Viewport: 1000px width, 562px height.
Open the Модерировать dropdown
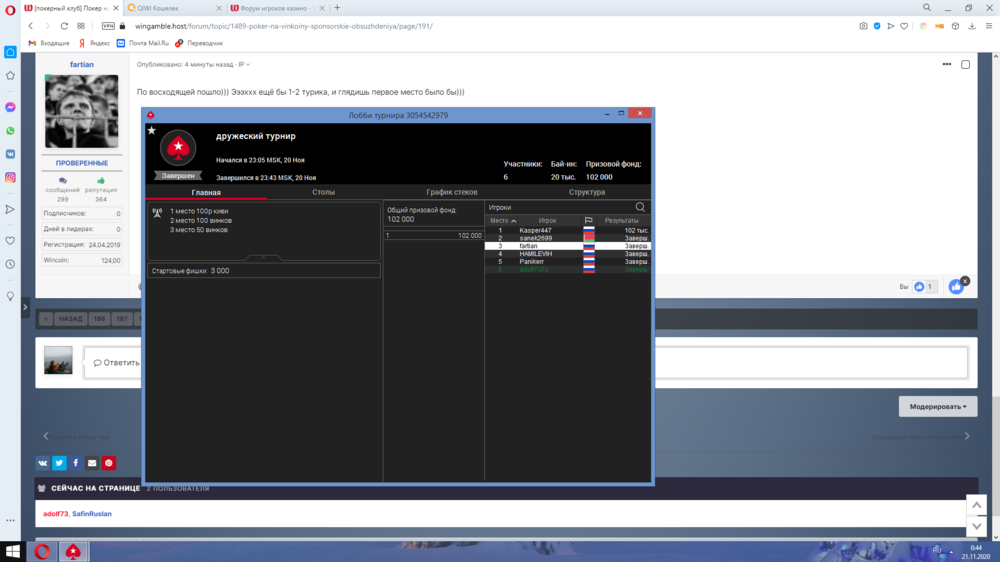[x=938, y=407]
